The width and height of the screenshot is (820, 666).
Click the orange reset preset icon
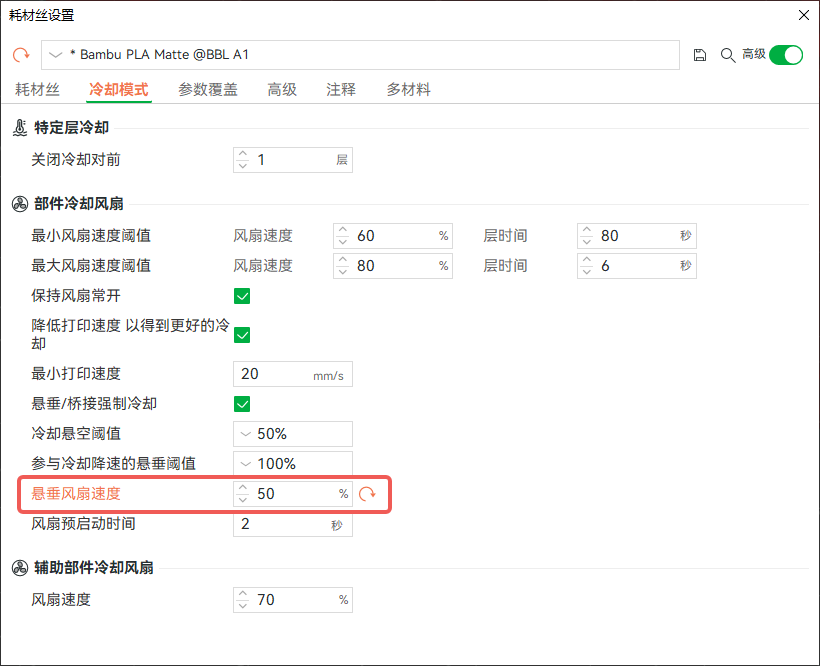pos(21,54)
